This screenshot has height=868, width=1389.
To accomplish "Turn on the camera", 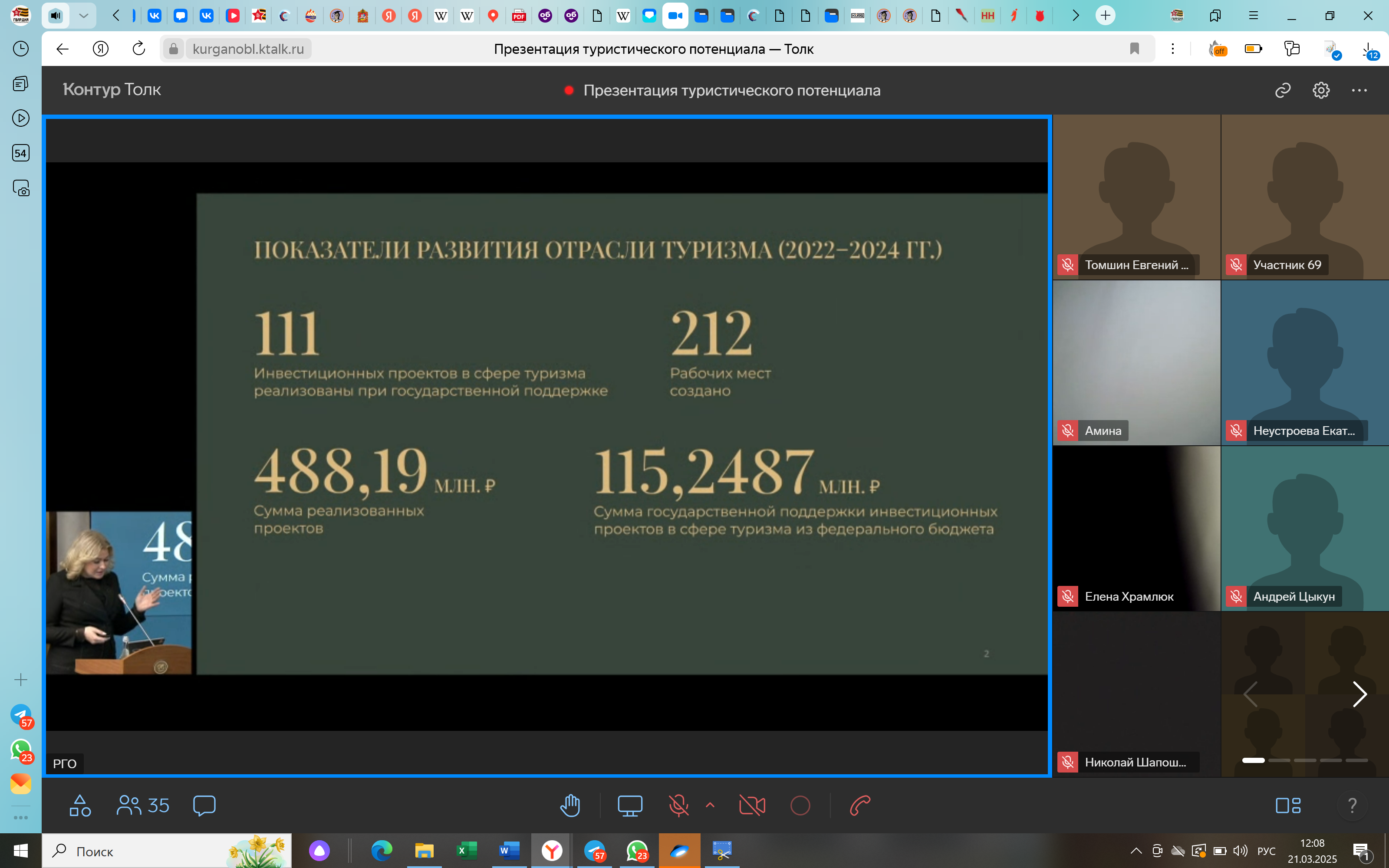I will [x=752, y=806].
